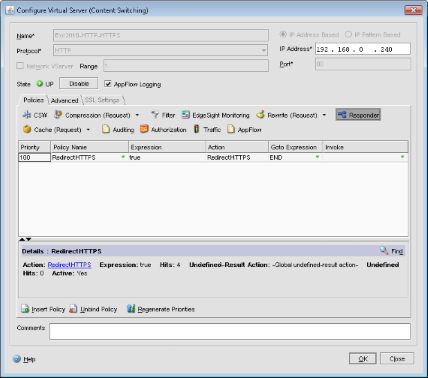This screenshot has width=428, height=378.
Task: Switch to the SSL Settings tab
Action: coord(102,100)
